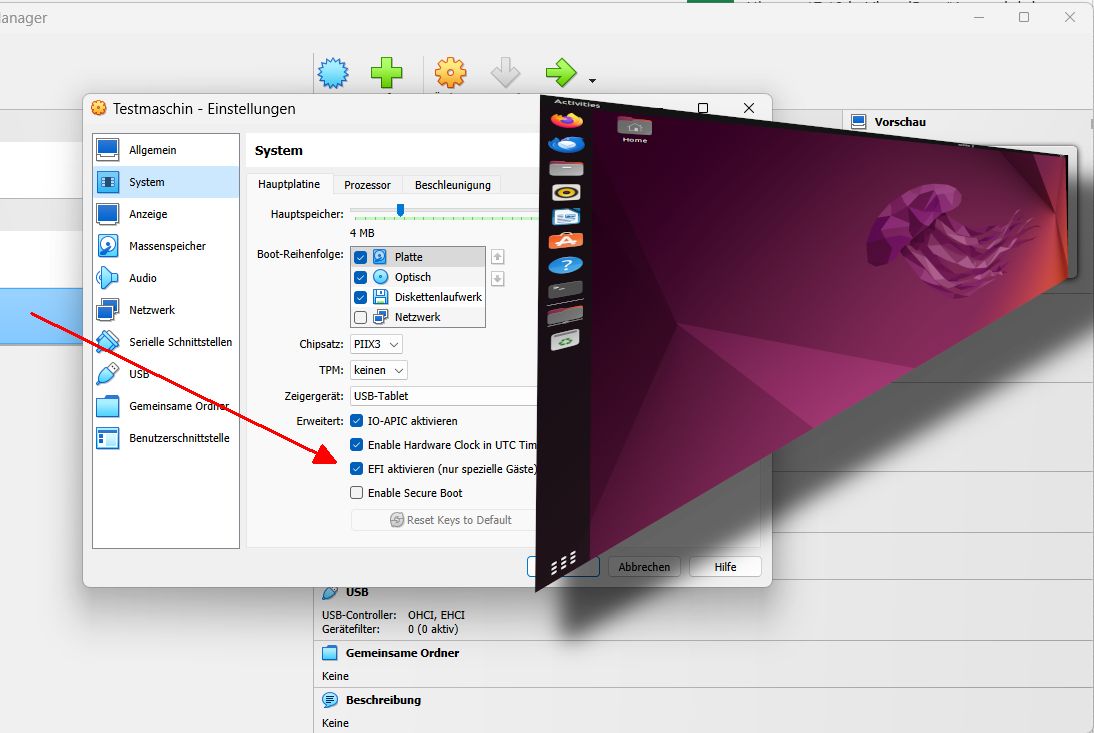Screen dimensions: 1094x733
Task: Click the Abbrechen button
Action: (x=644, y=566)
